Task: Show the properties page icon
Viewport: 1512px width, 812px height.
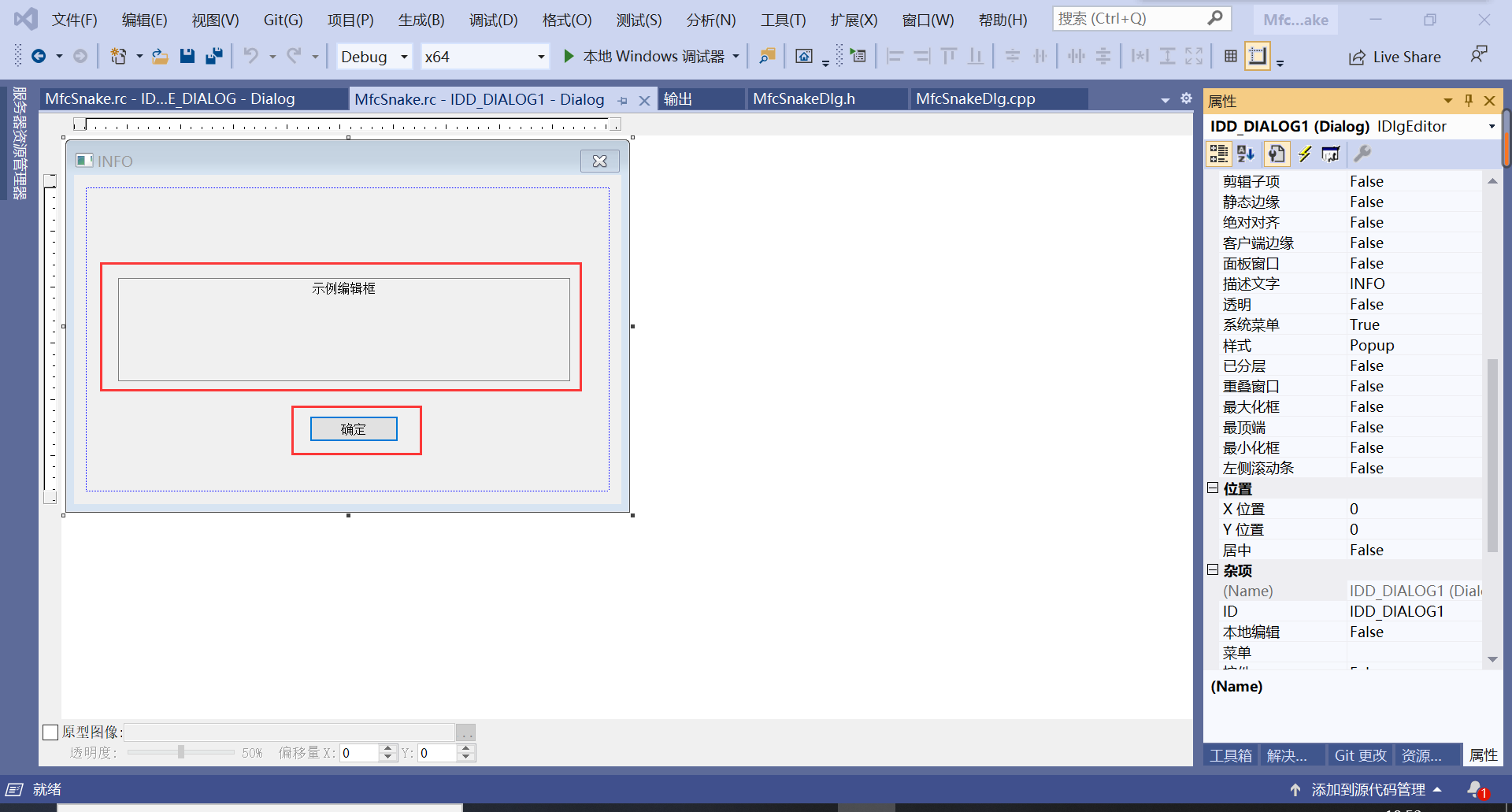Action: click(x=1277, y=154)
